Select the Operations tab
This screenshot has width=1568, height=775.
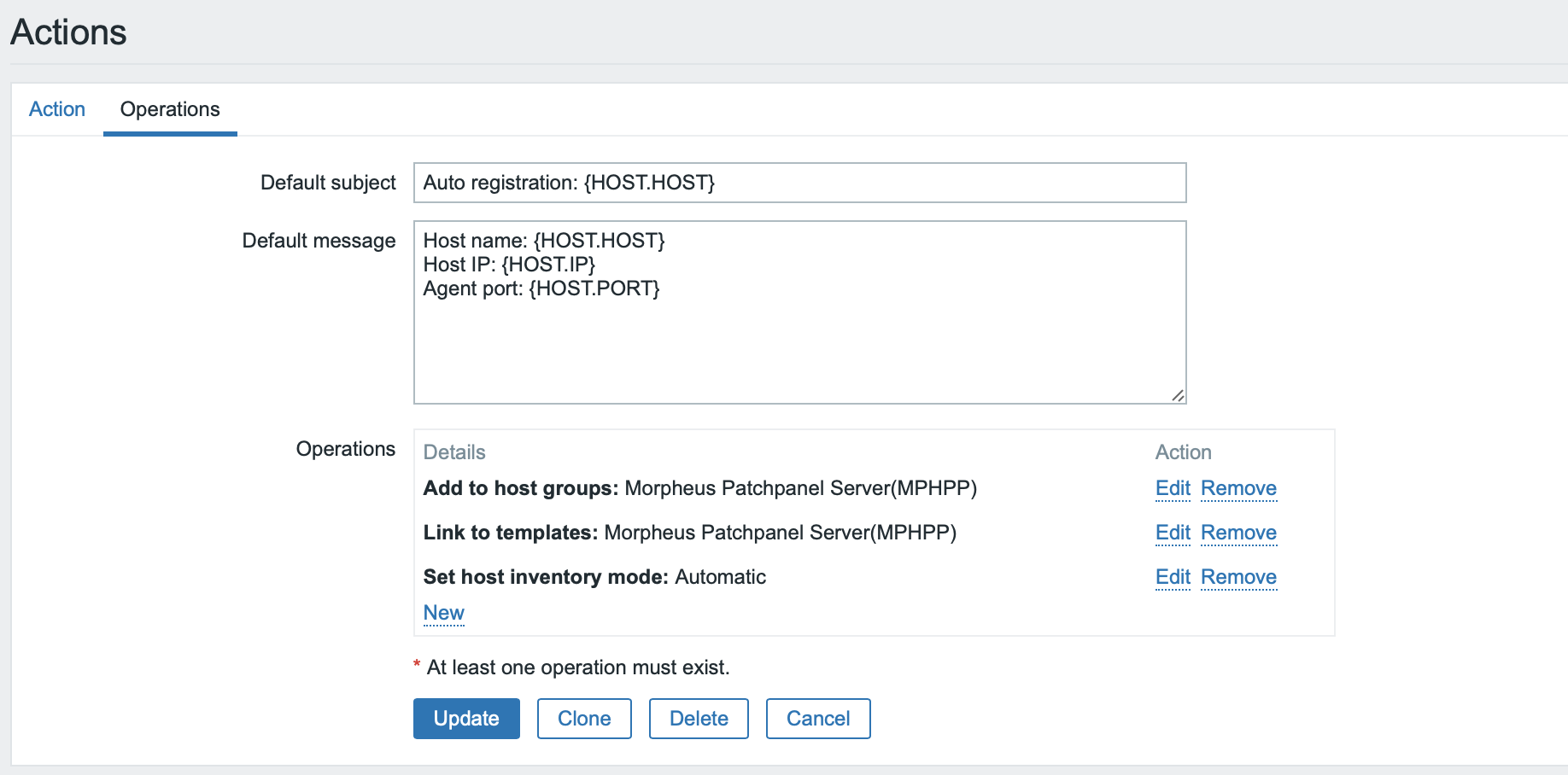tap(170, 109)
